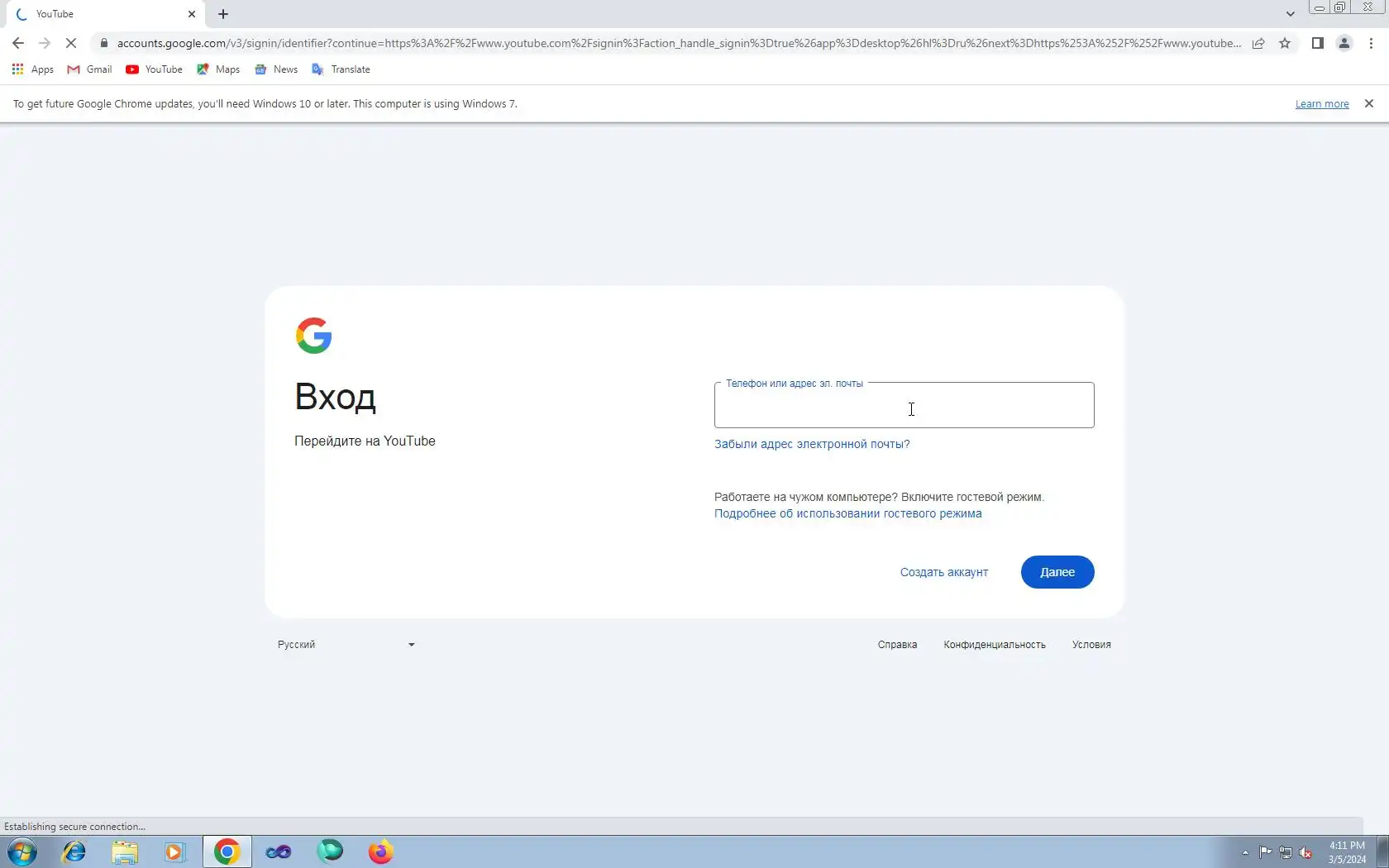Open Action Center flag icon
1389x868 pixels.
(x=1266, y=852)
